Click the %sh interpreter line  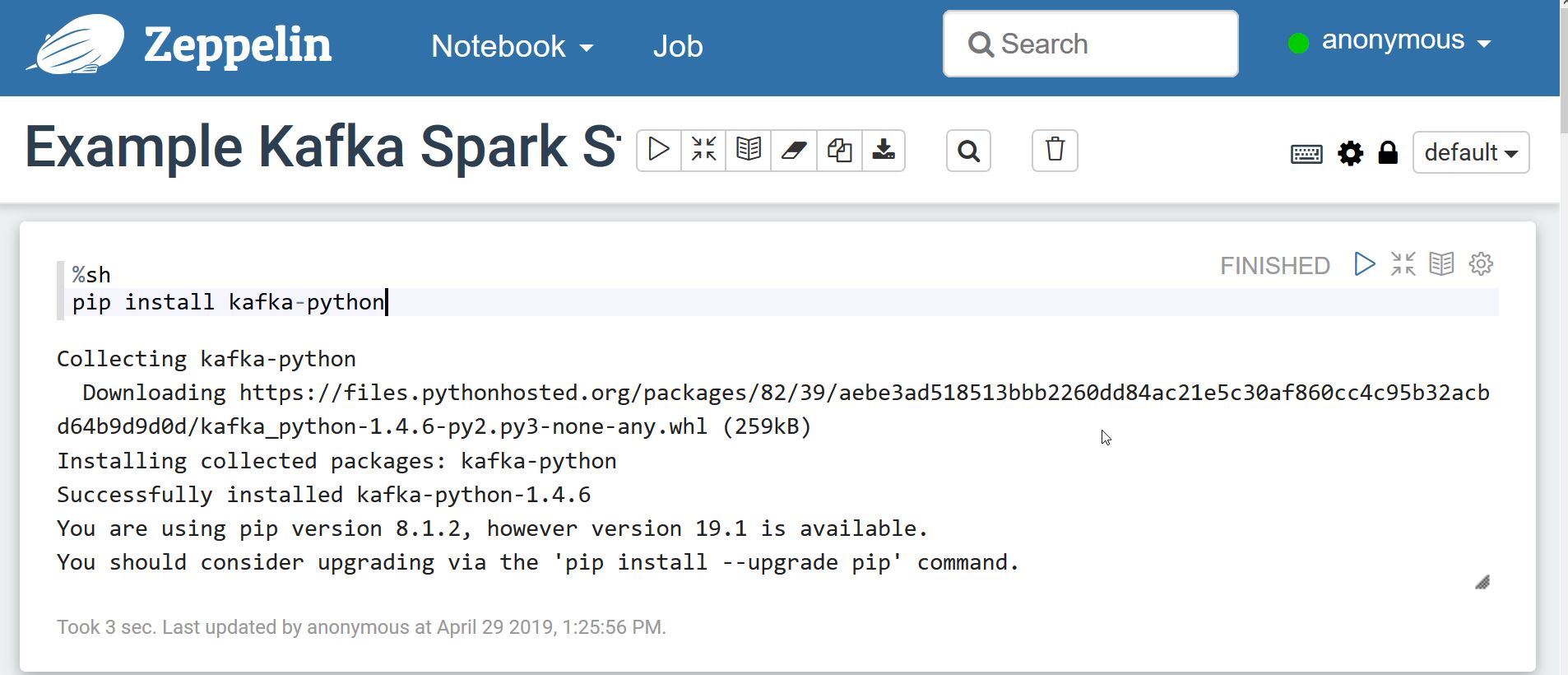point(91,274)
